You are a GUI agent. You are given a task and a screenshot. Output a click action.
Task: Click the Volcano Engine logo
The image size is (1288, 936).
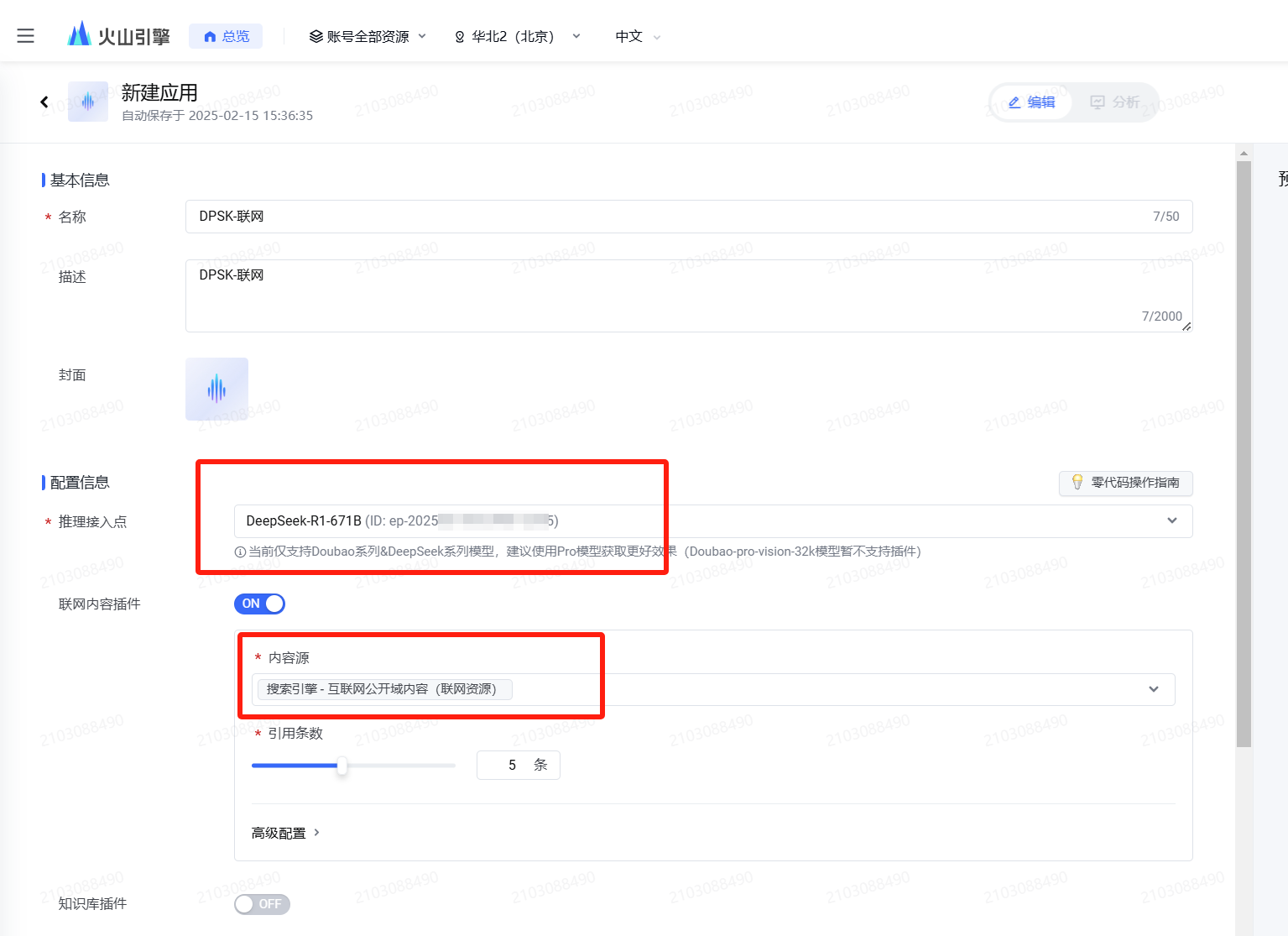[118, 35]
